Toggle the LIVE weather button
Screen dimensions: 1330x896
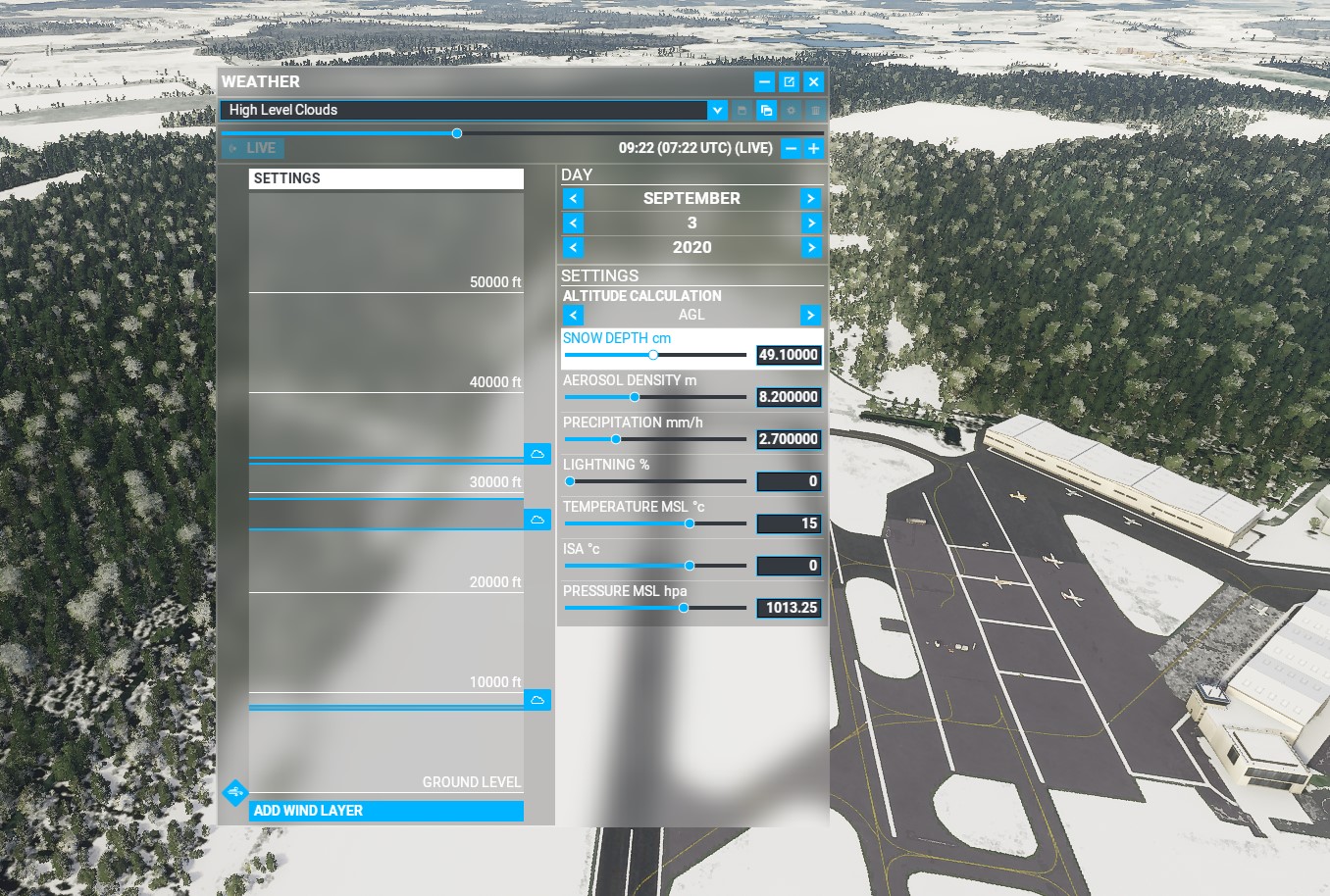pos(253,148)
